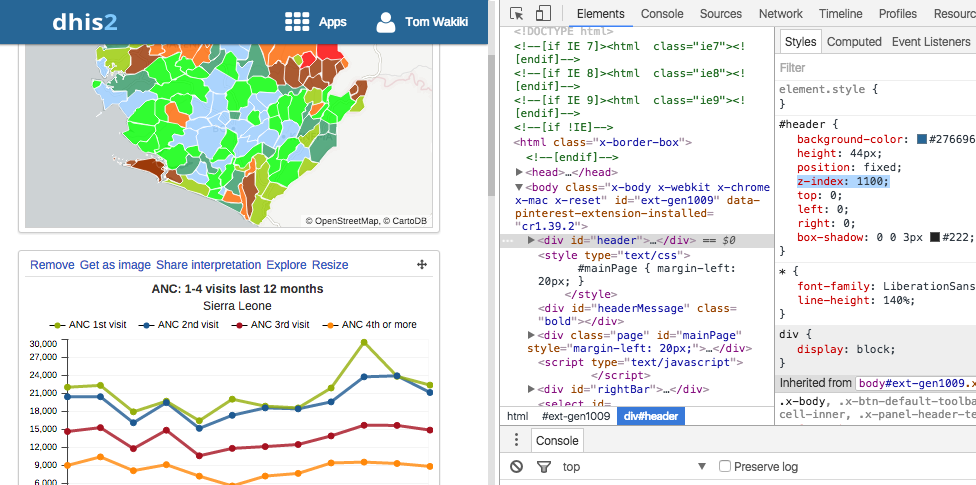The width and height of the screenshot is (976, 485).
Task: Expand the rightBar div node
Action: point(531,389)
